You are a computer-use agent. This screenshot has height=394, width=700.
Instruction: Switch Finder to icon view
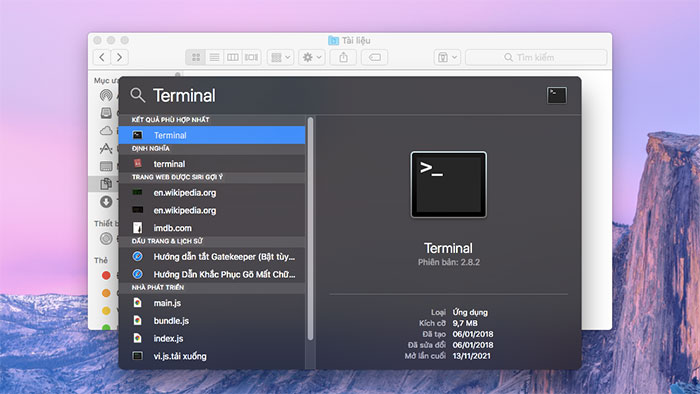196,57
